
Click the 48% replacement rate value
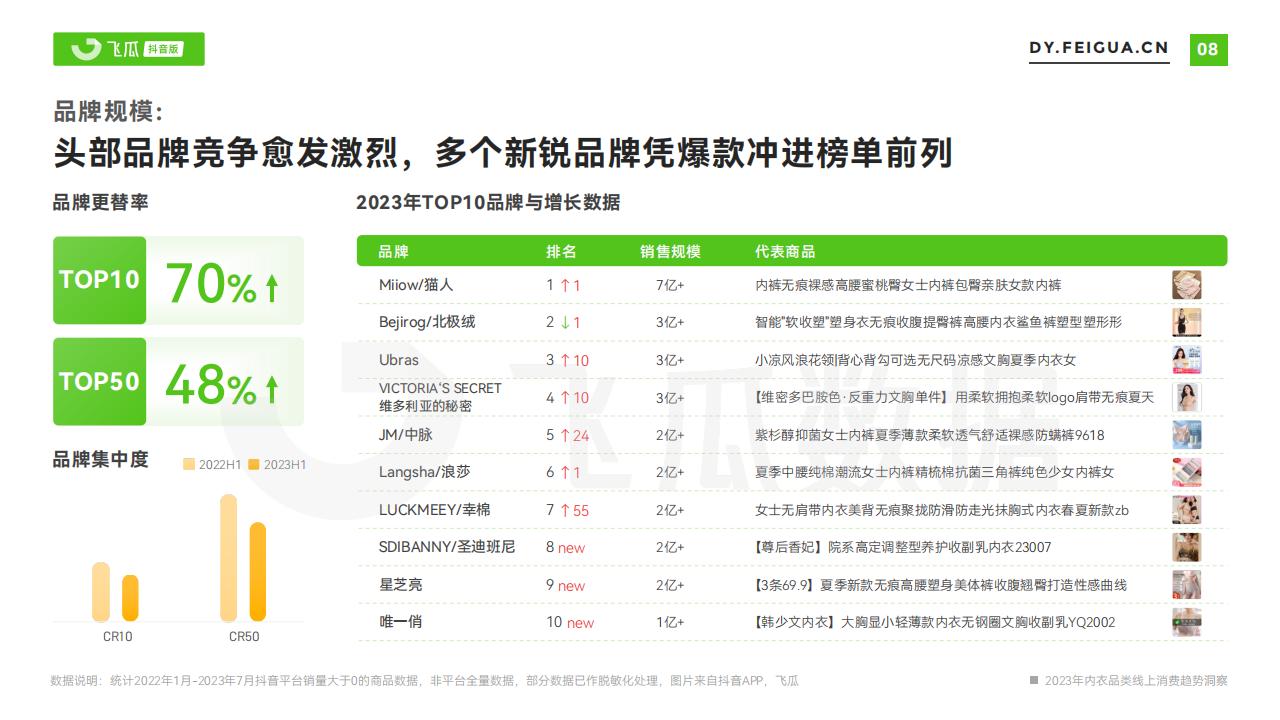coord(210,385)
